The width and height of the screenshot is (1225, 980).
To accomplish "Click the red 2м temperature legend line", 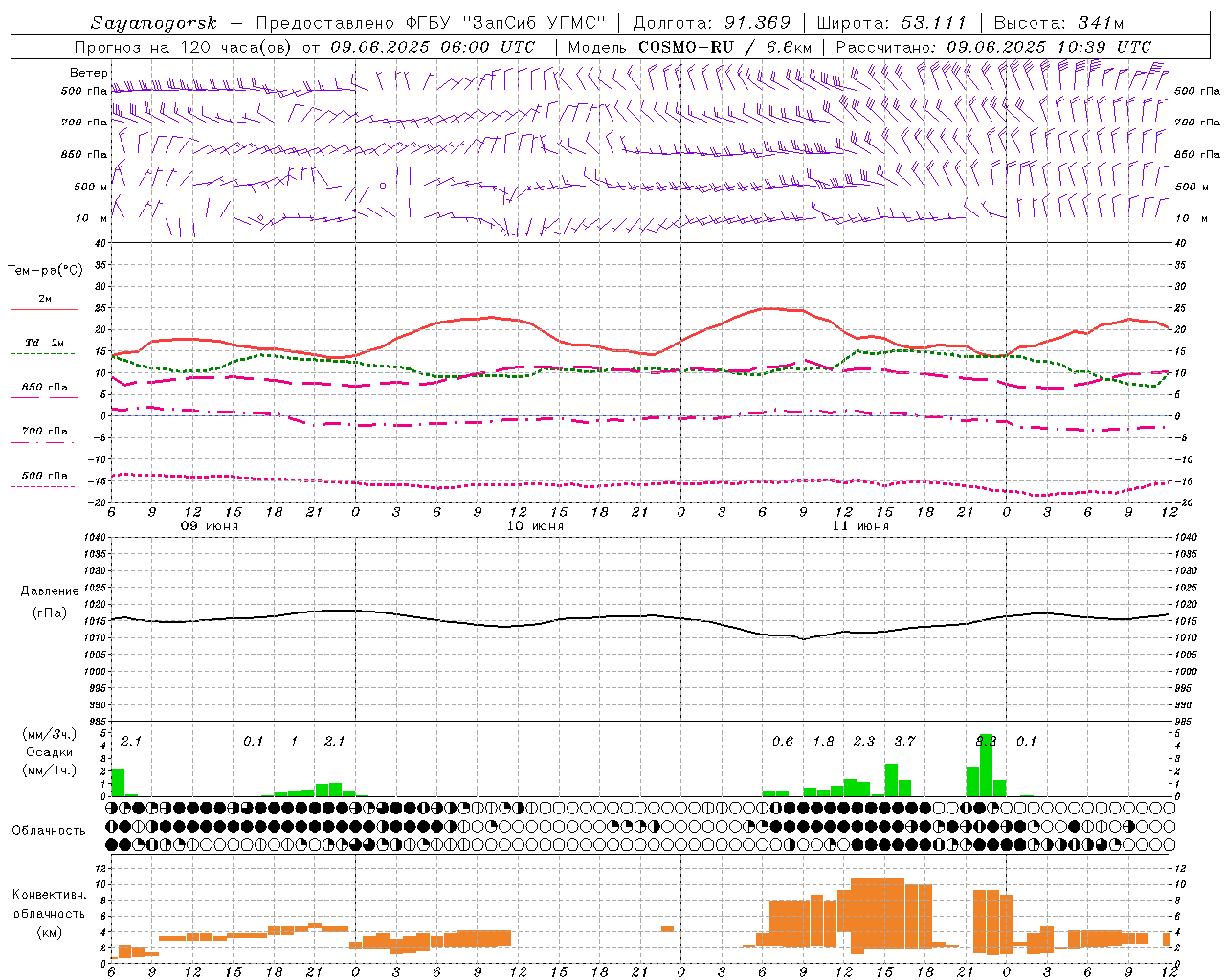I will click(x=43, y=310).
